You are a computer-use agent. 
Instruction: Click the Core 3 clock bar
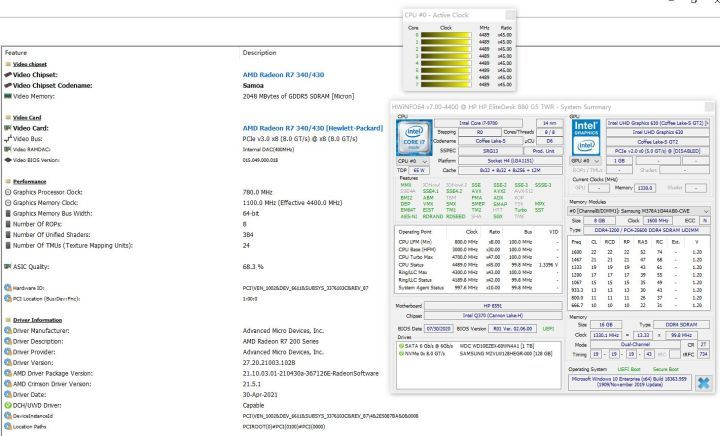coord(446,56)
